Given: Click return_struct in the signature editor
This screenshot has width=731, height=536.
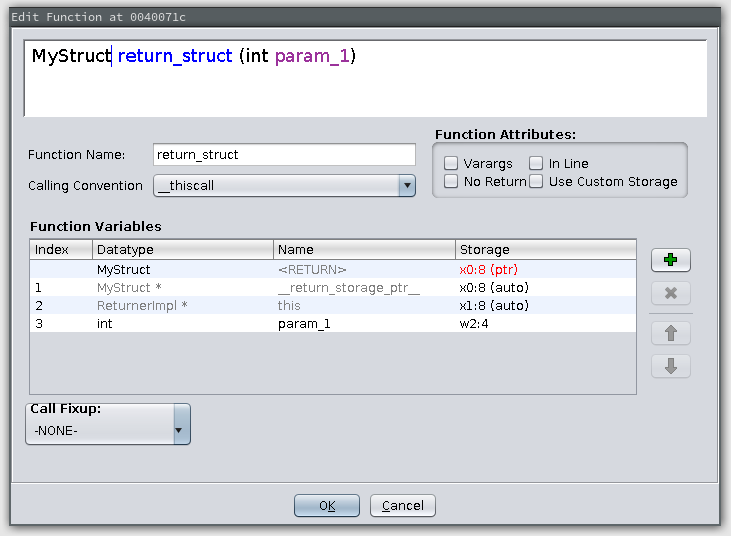Looking at the screenshot, I should 175,56.
